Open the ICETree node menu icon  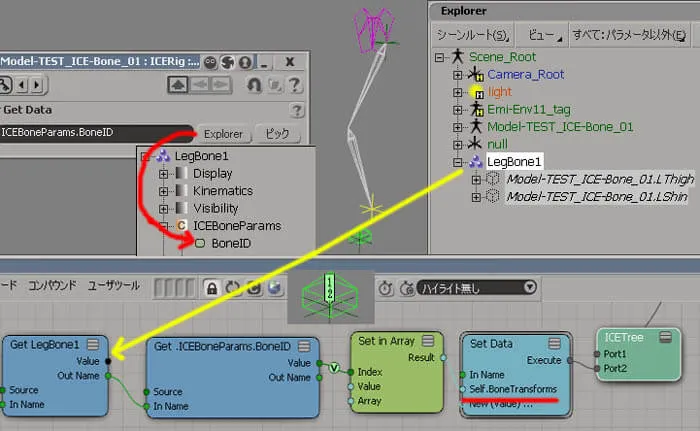point(665,337)
